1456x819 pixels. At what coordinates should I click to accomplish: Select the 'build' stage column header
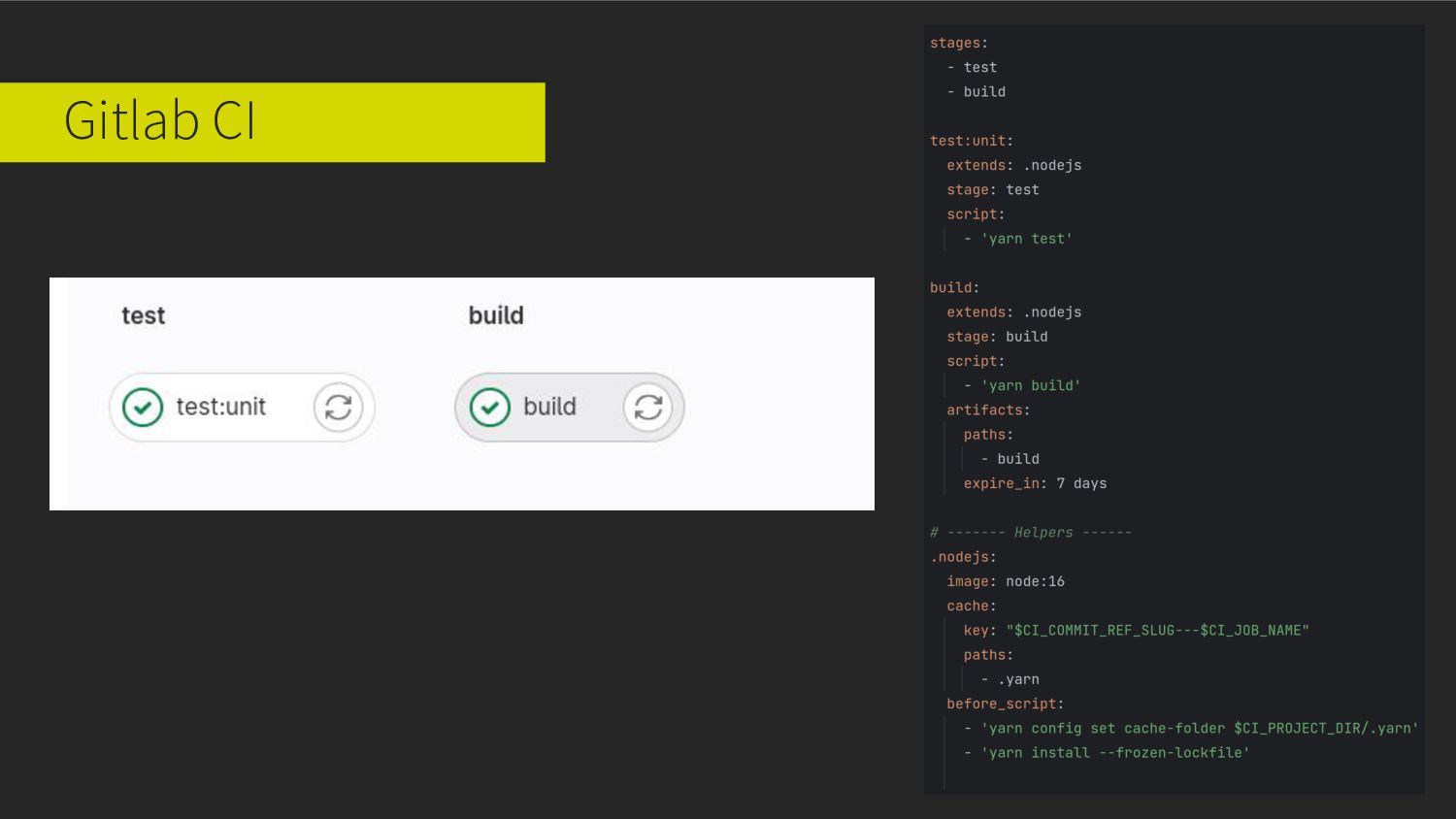click(x=496, y=315)
